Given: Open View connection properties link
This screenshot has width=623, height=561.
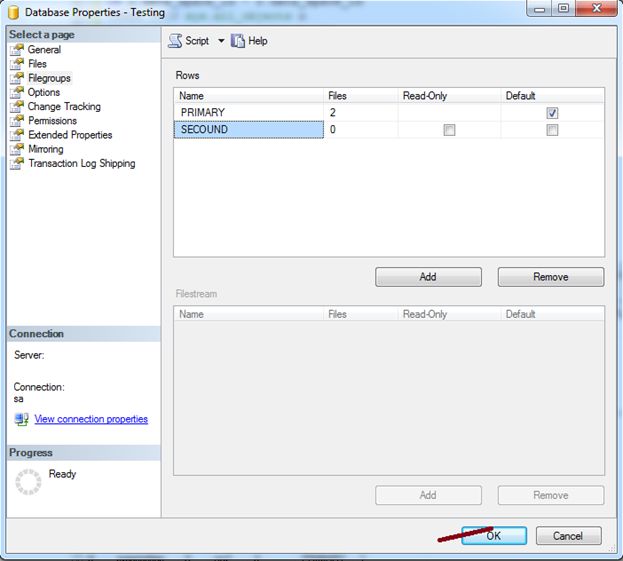Looking at the screenshot, I should [x=91, y=419].
